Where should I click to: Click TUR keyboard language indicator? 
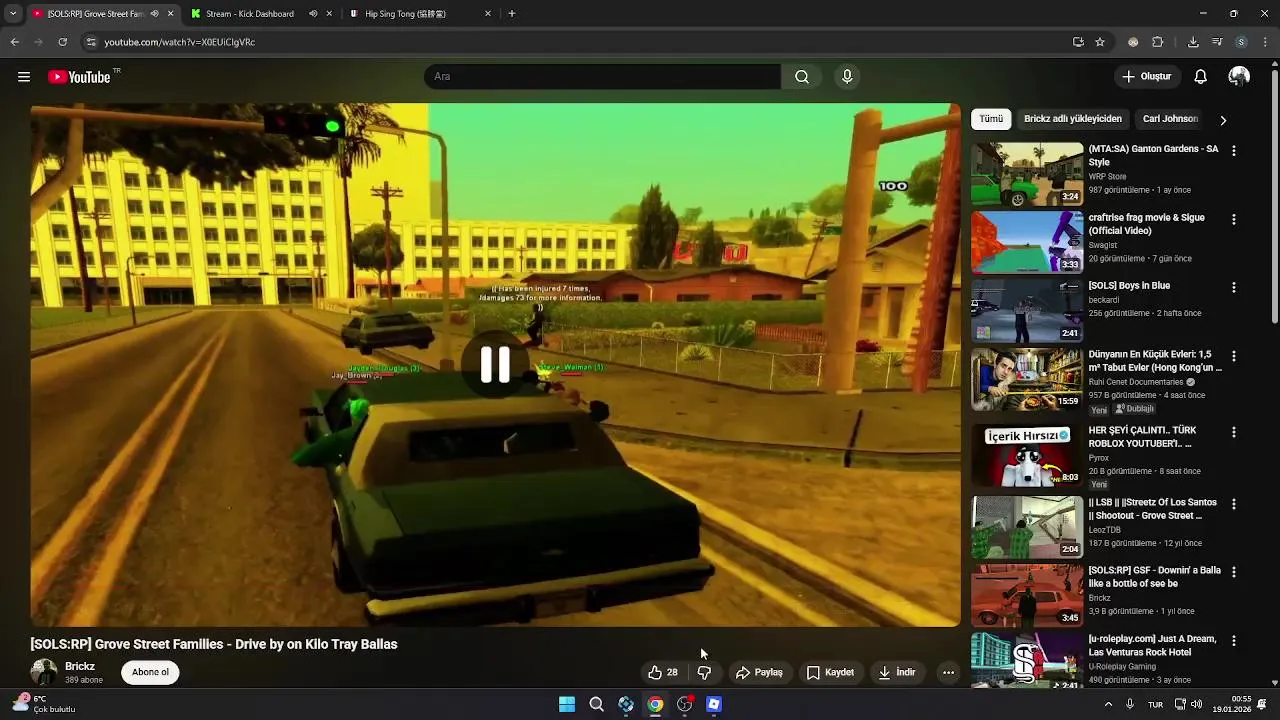click(1155, 704)
